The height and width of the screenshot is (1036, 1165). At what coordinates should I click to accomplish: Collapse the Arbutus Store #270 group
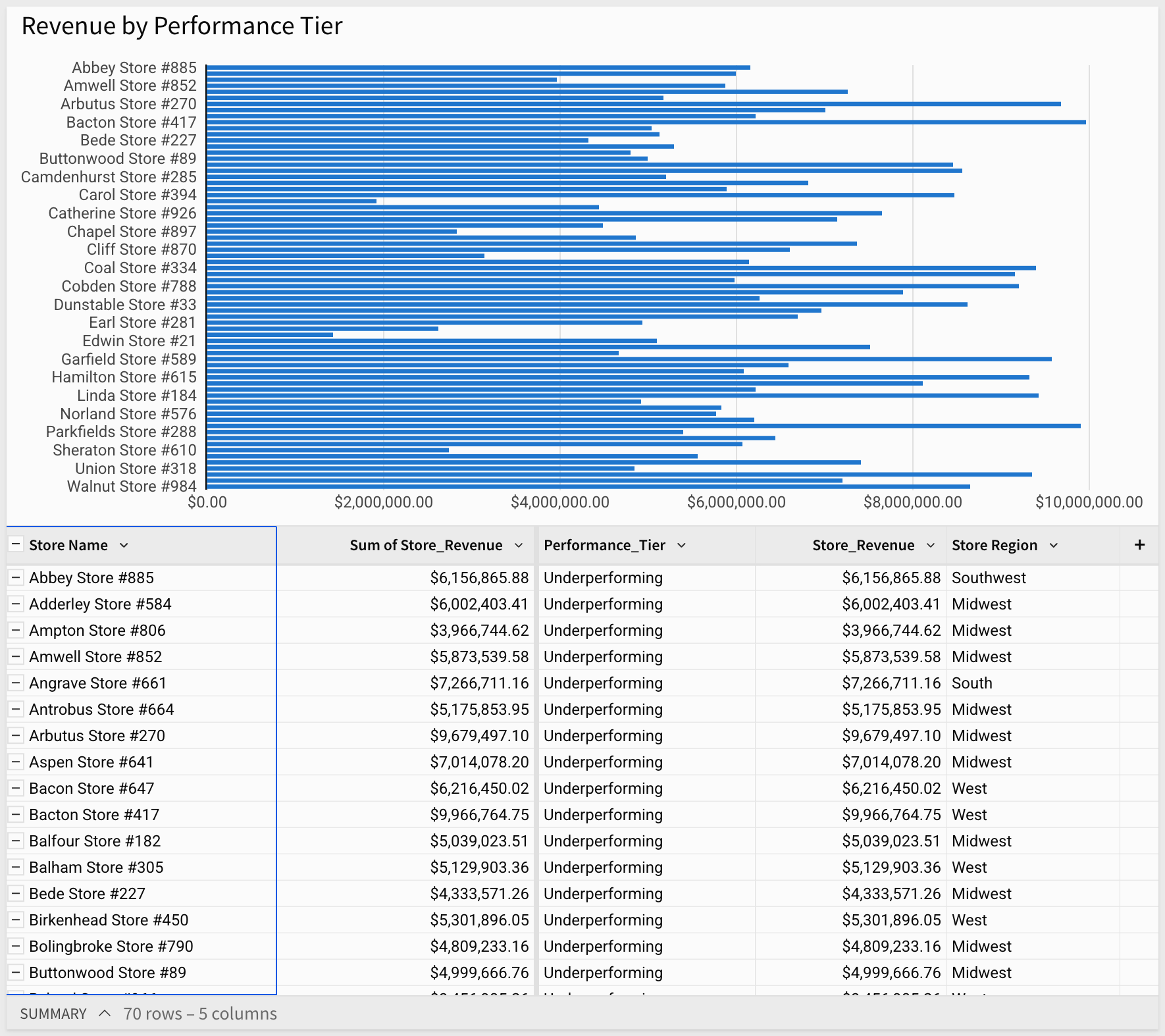pos(16,736)
